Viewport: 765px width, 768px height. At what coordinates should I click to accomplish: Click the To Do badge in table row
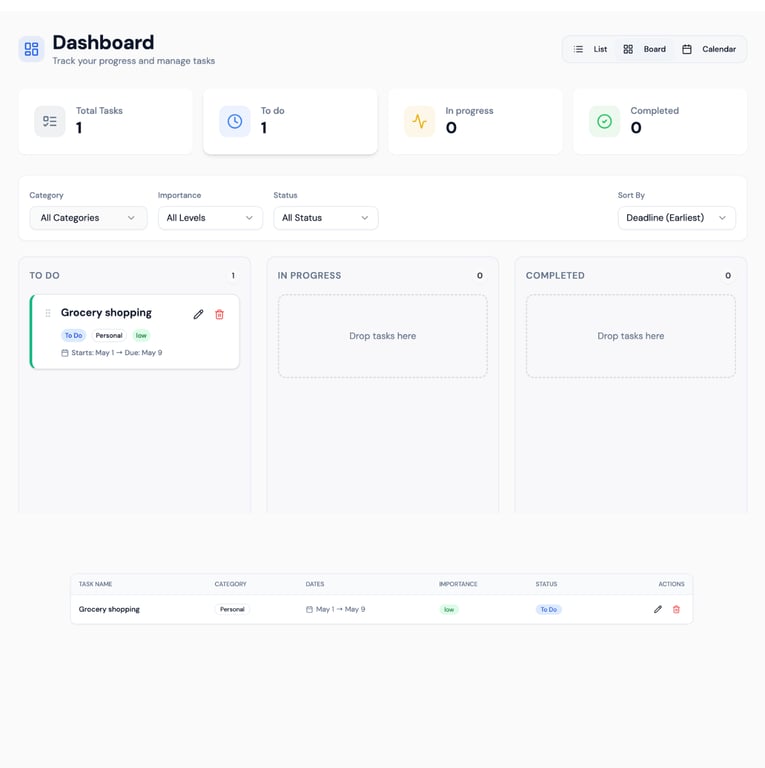pyautogui.click(x=549, y=609)
